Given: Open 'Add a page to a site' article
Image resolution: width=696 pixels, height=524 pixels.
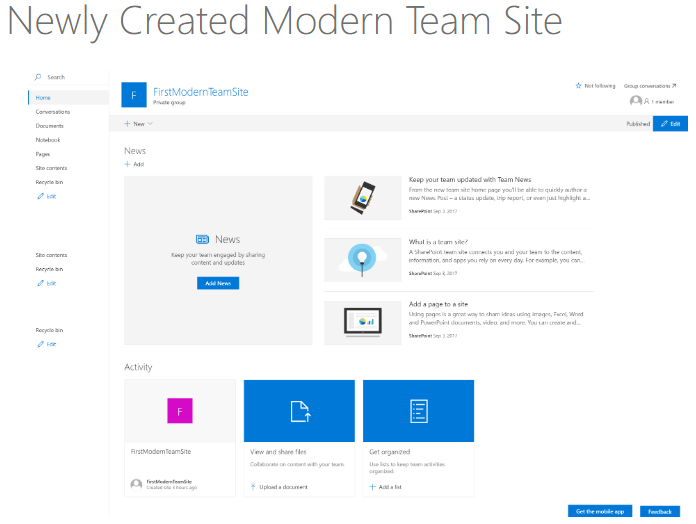Looking at the screenshot, I should tap(438, 304).
